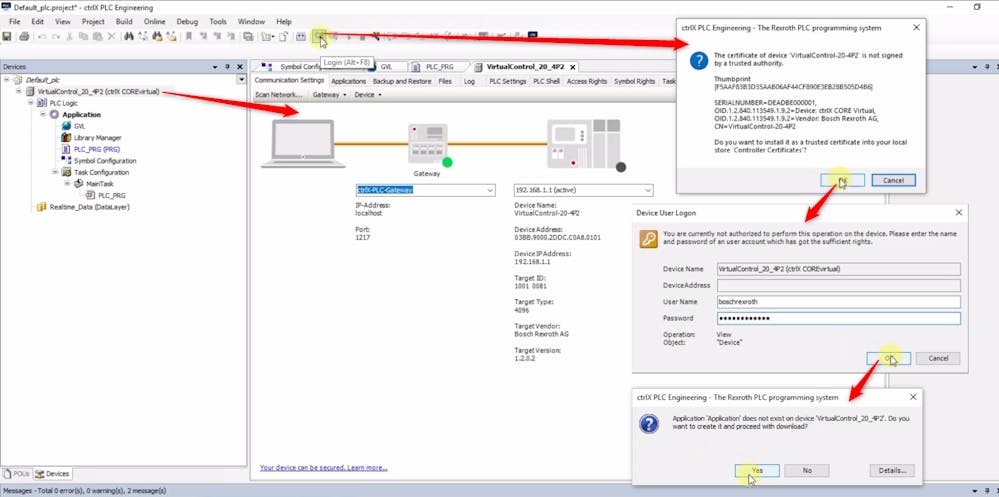Click the GVL globe icon in the tree
This screenshot has height=497, width=999.
pos(66,126)
